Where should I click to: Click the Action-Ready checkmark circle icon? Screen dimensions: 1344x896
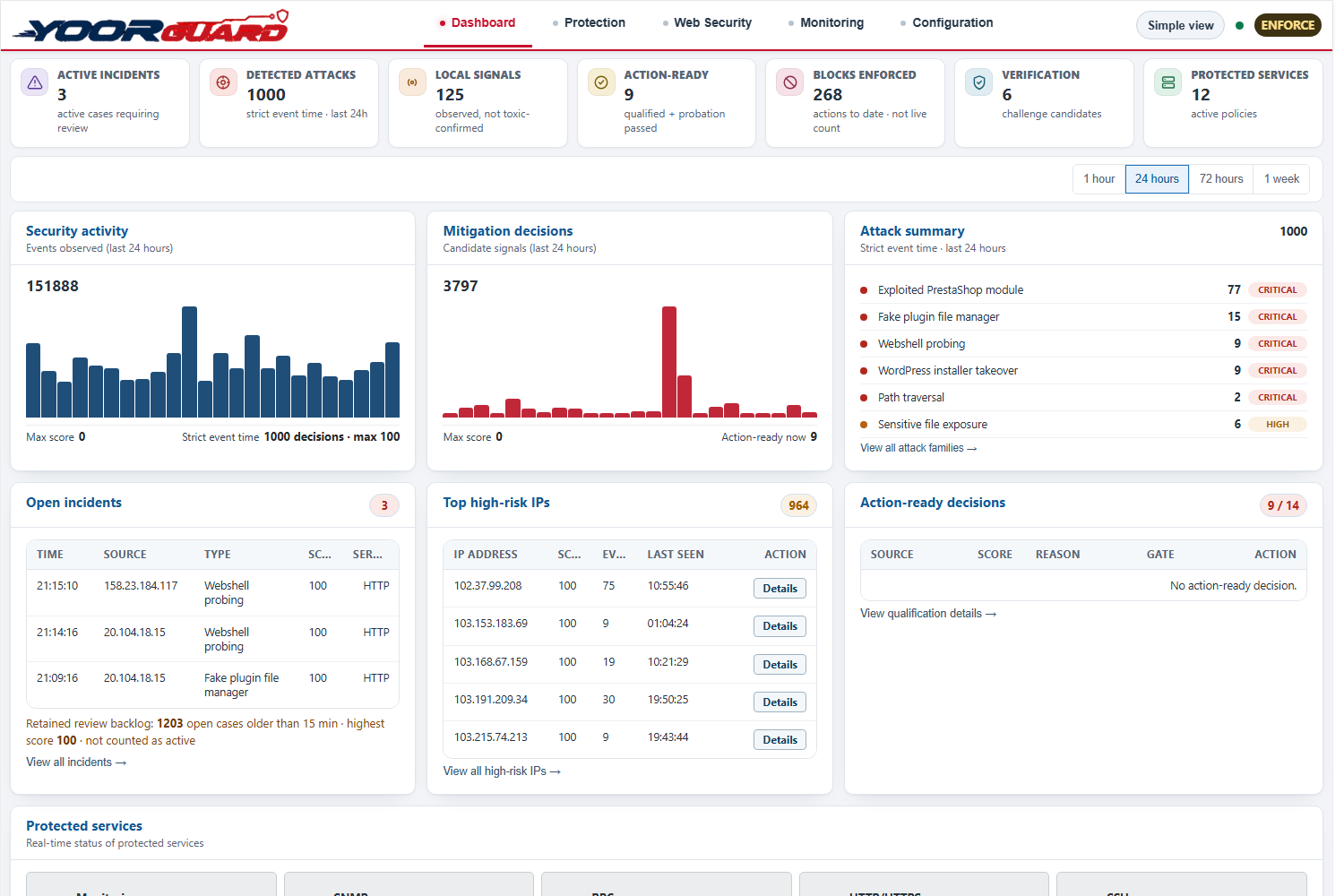point(601,82)
